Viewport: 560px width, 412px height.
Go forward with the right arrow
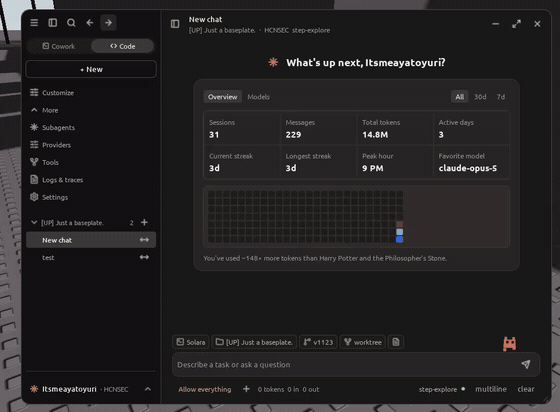[108, 23]
